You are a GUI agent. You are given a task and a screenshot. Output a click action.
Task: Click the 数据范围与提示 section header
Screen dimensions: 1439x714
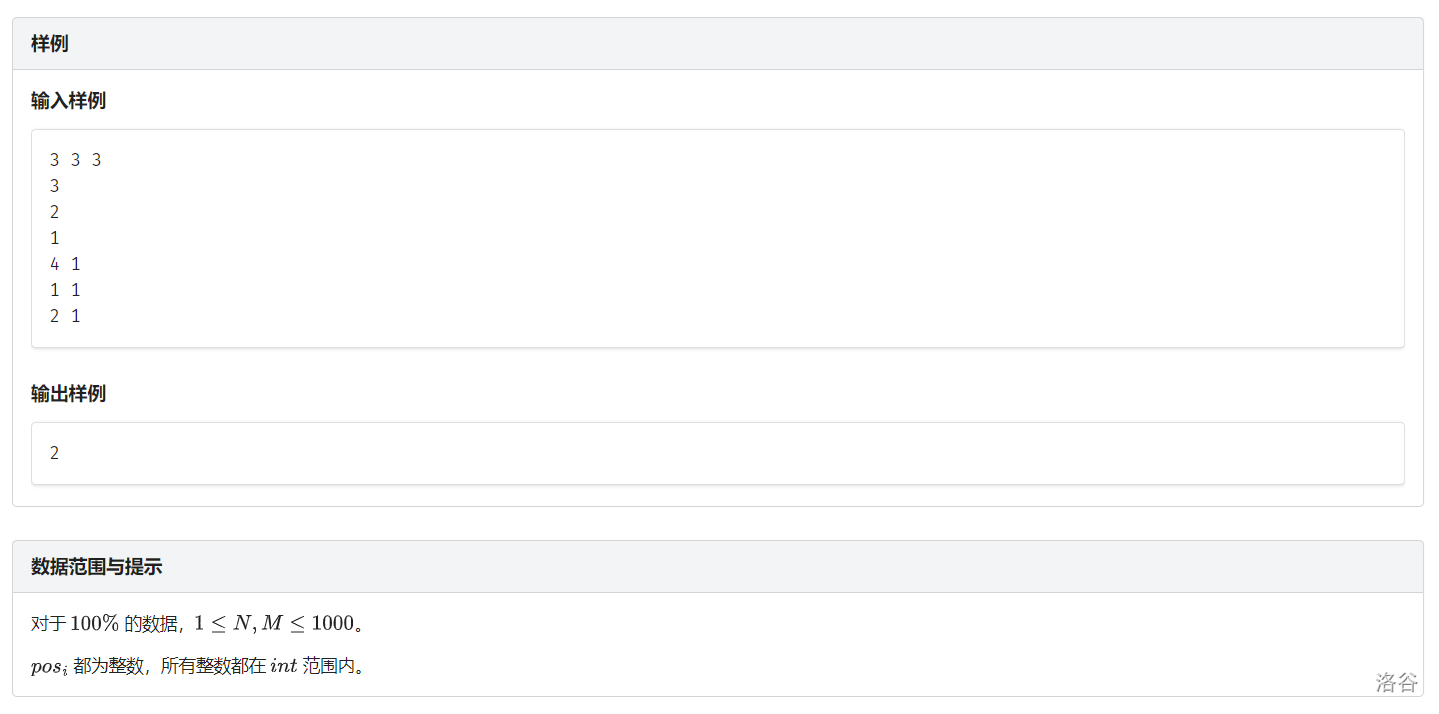(x=96, y=567)
